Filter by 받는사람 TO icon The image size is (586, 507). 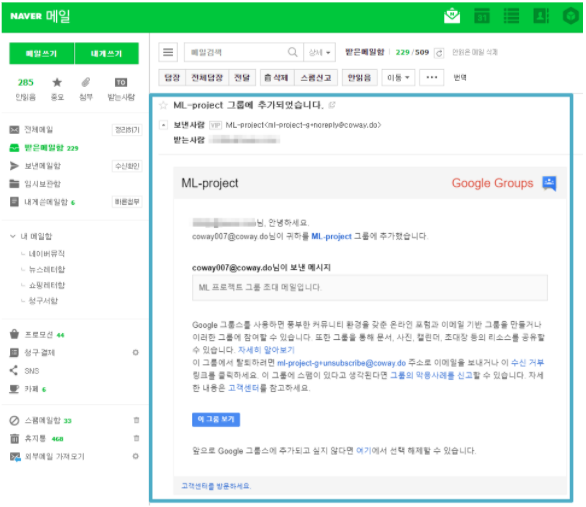(121, 82)
